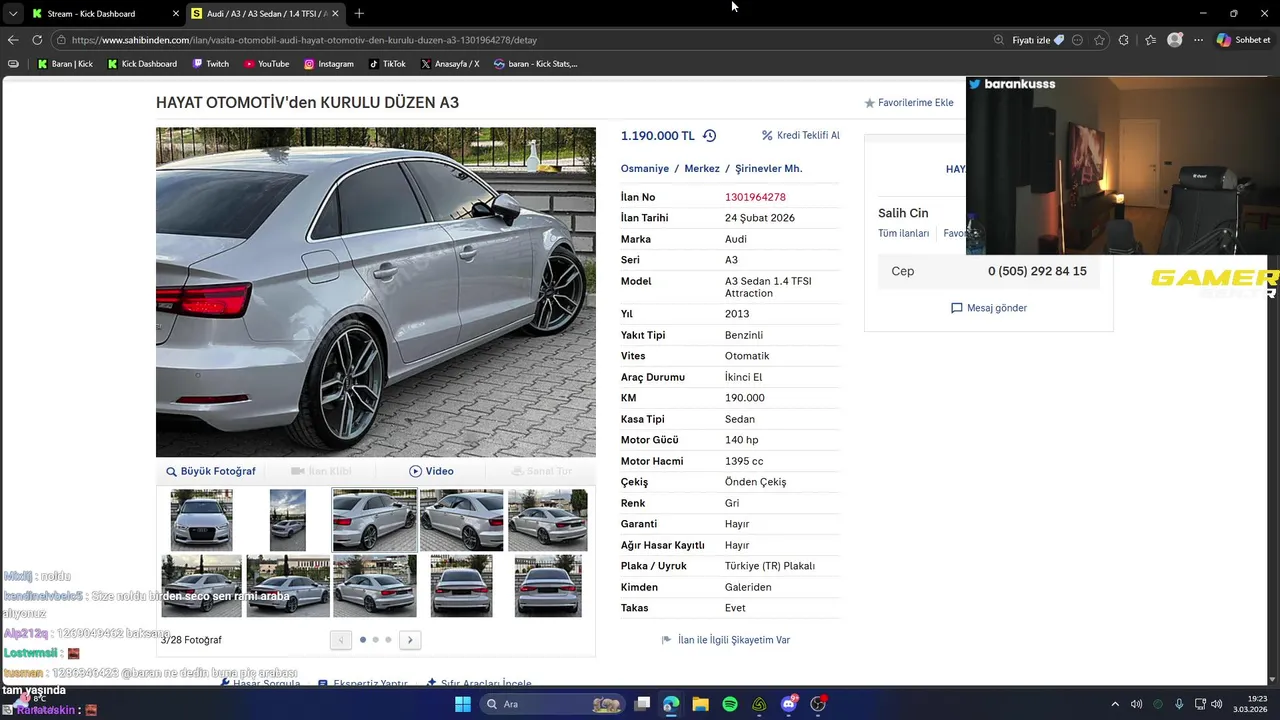The width and height of the screenshot is (1280, 720).
Task: Click the main car photo
Action: click(376, 292)
